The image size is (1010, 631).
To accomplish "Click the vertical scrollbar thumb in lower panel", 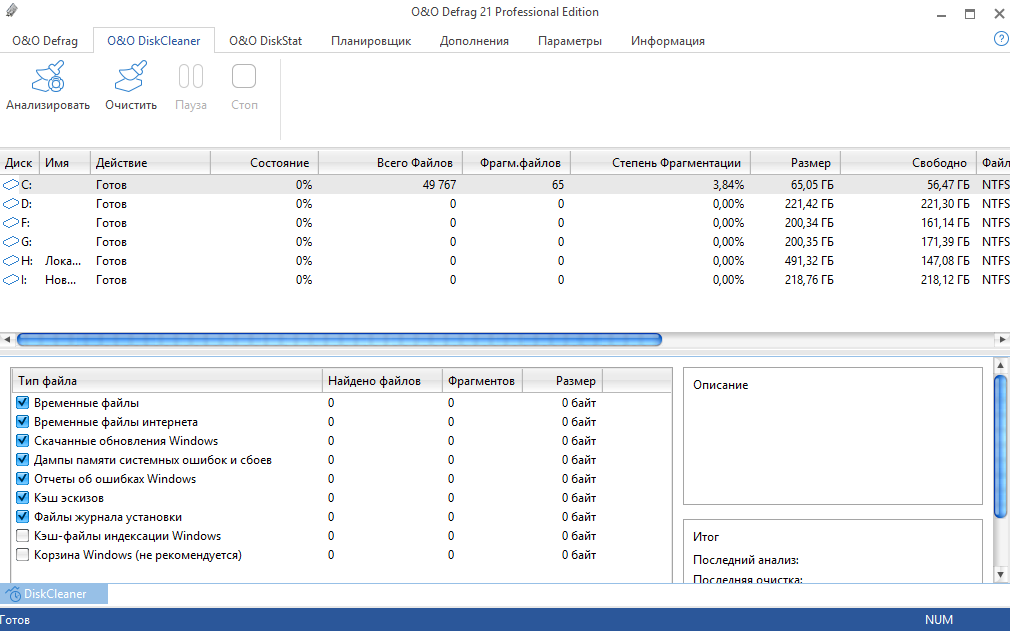I will 1000,446.
